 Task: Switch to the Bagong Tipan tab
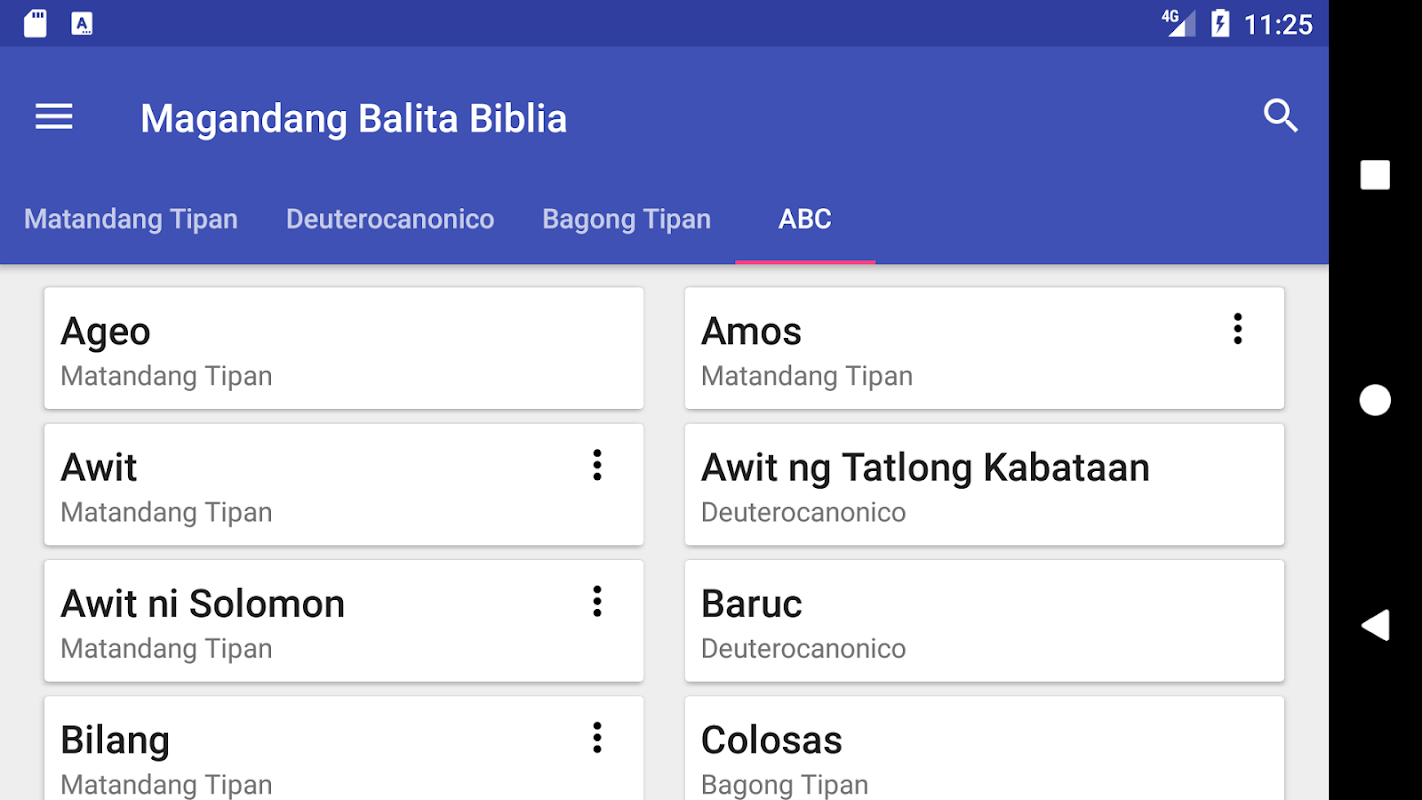(x=626, y=219)
